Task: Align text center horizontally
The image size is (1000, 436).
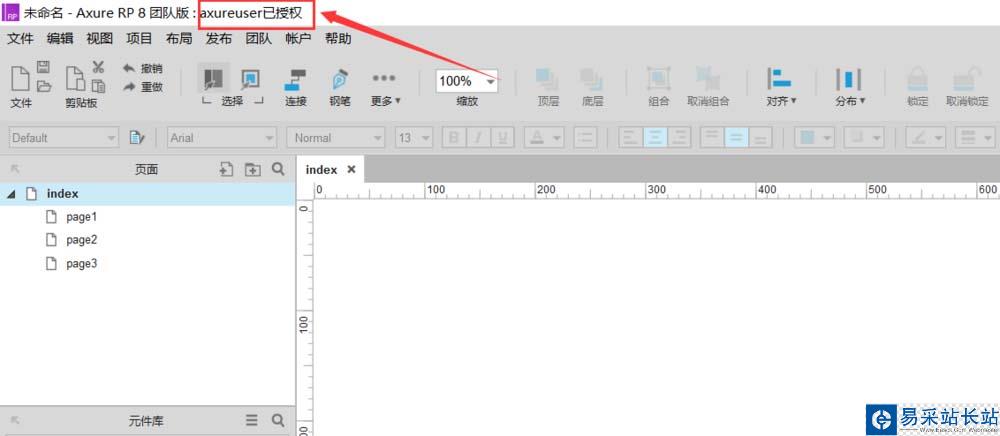Action: click(654, 138)
